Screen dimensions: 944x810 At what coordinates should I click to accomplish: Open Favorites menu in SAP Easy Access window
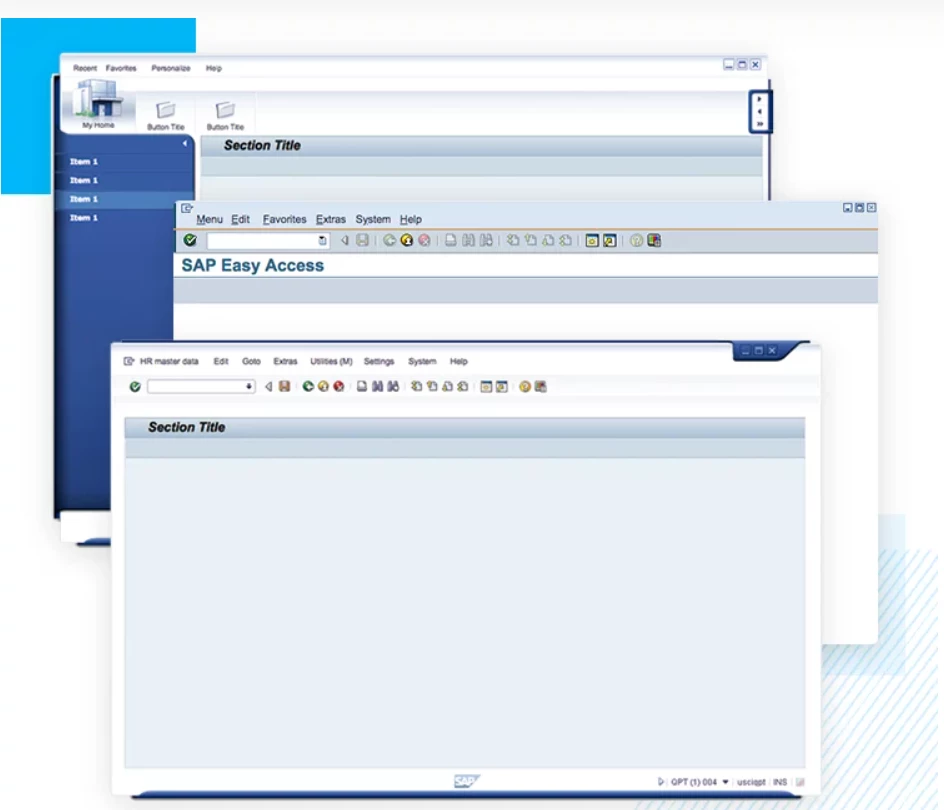pyautogui.click(x=284, y=219)
